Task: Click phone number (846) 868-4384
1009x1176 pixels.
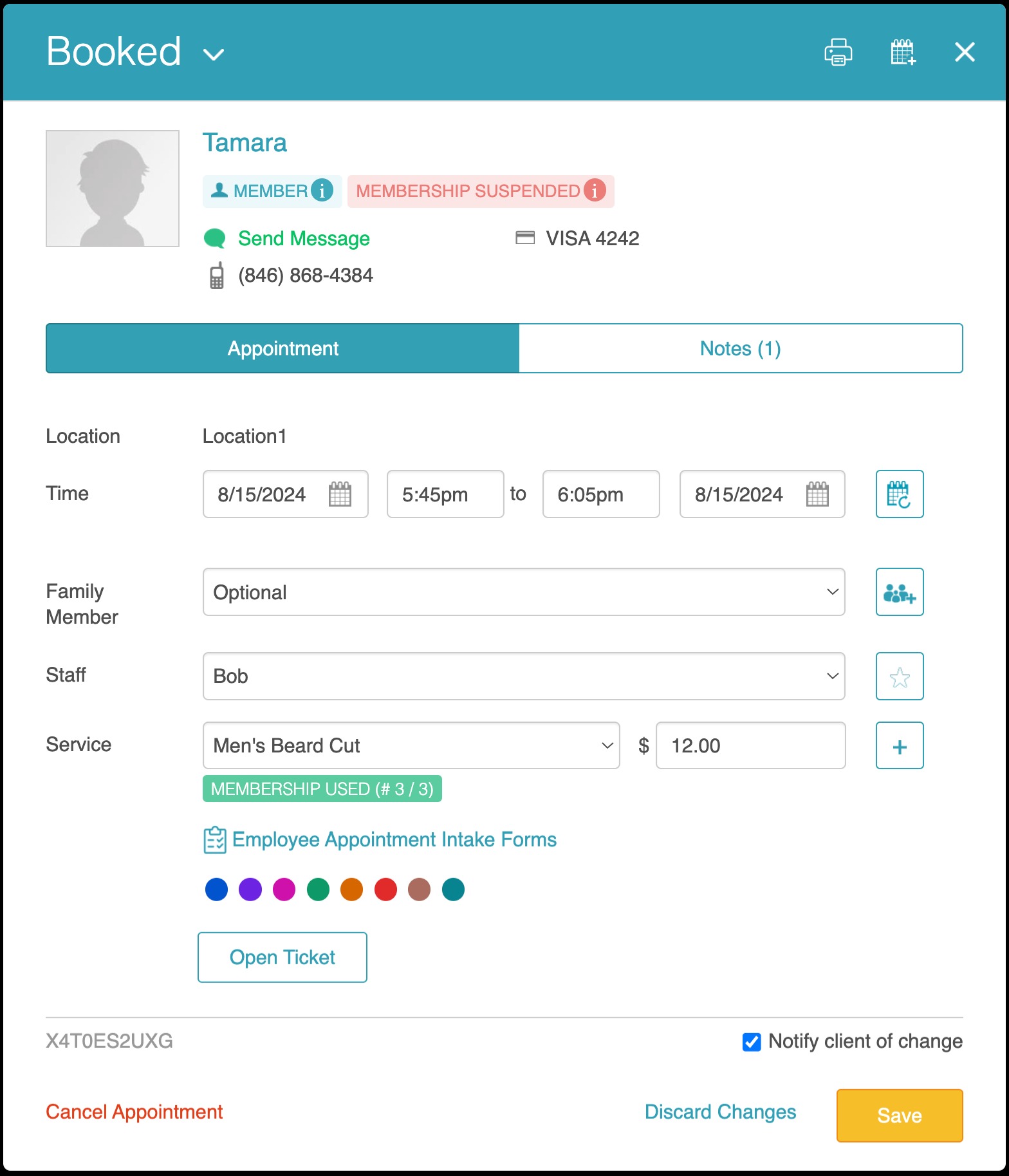Action: [x=306, y=275]
